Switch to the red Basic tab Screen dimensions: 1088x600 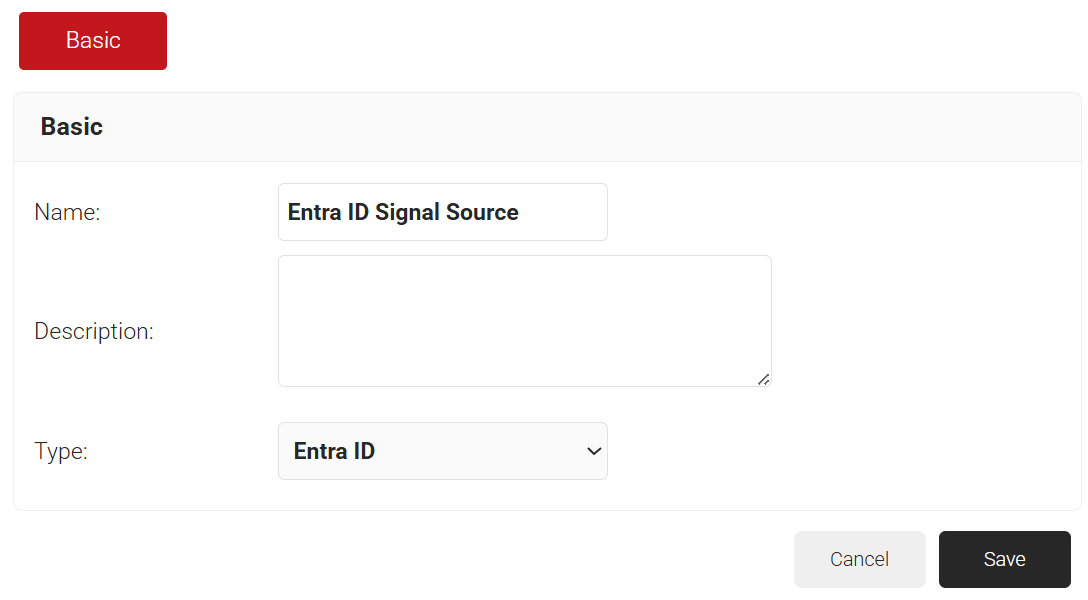pos(93,41)
